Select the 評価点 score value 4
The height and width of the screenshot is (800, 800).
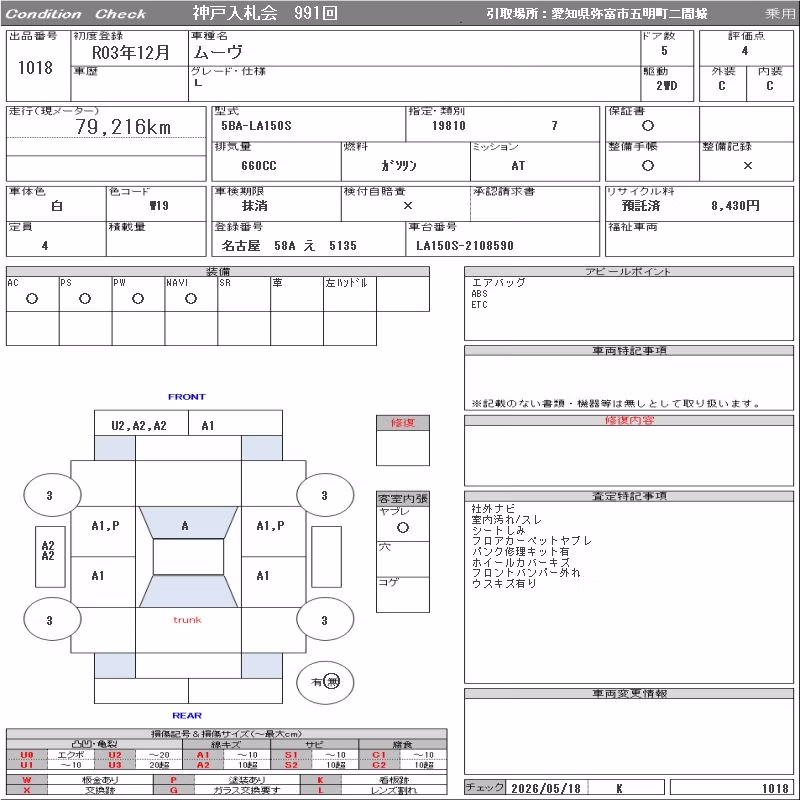pos(745,51)
